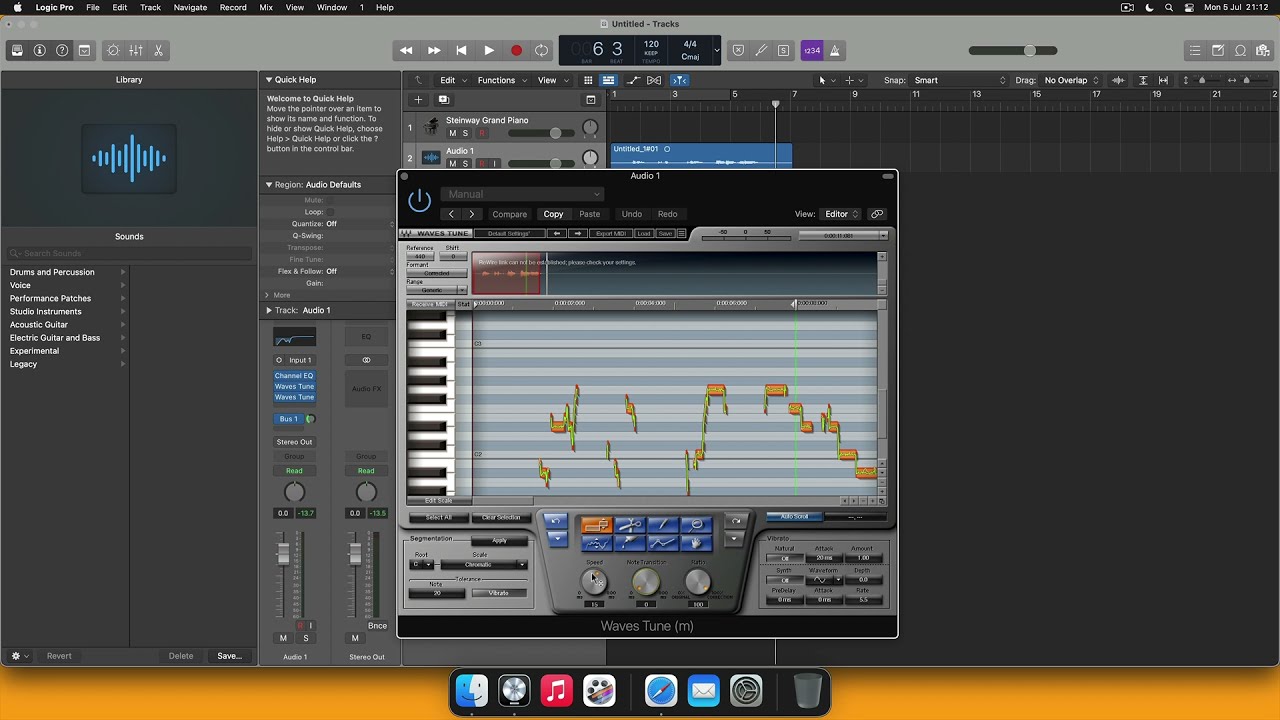Open the Record menu
This screenshot has height=720, width=1280.
point(233,7)
